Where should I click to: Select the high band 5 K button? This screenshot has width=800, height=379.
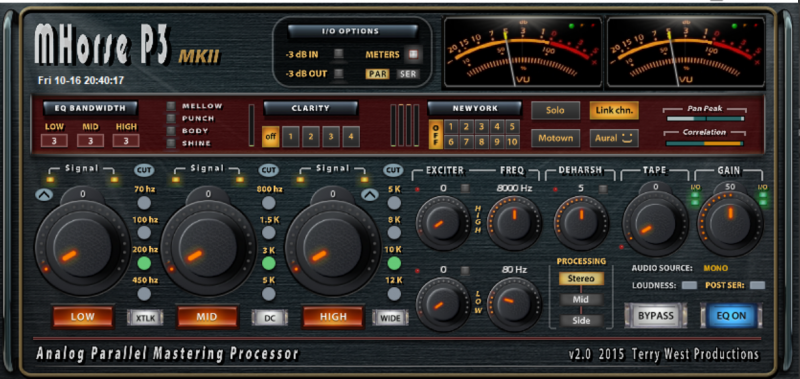point(394,203)
